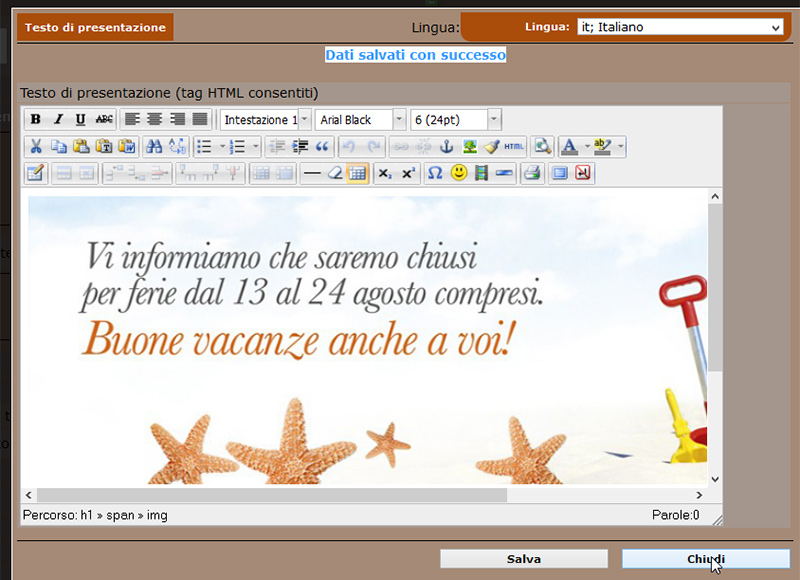Viewport: 800px width, 580px height.
Task: Click the Undo arrow icon
Action: (349, 147)
